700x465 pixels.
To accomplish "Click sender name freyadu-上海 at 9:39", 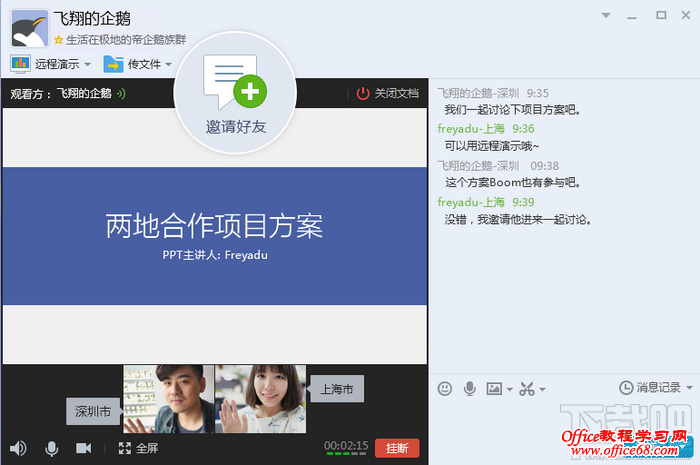I will (471, 202).
